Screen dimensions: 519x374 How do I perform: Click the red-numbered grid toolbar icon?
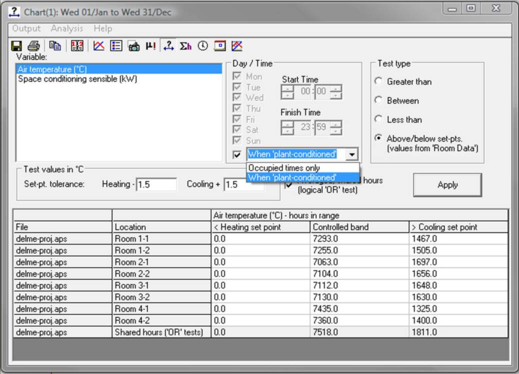coord(77,46)
